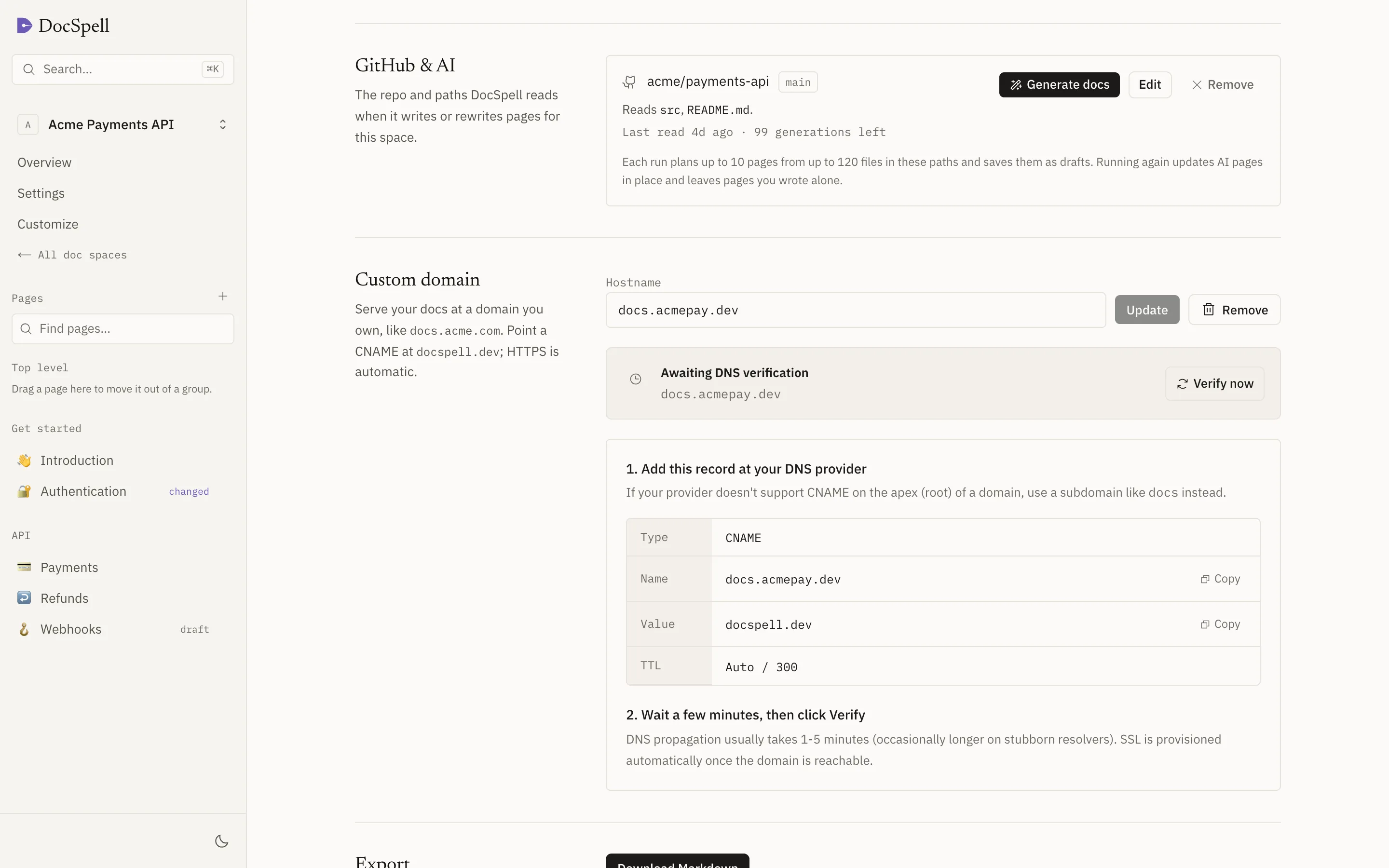Open the Acme Payments API space switcher chevron
This screenshot has width=1389, height=868.
point(223,124)
